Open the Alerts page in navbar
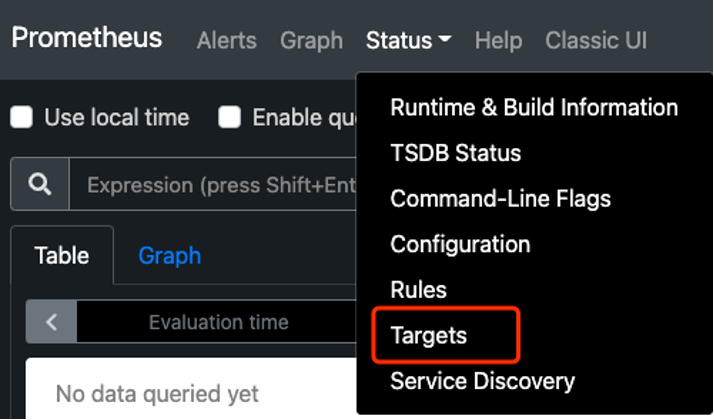The width and height of the screenshot is (714, 420). coord(226,41)
